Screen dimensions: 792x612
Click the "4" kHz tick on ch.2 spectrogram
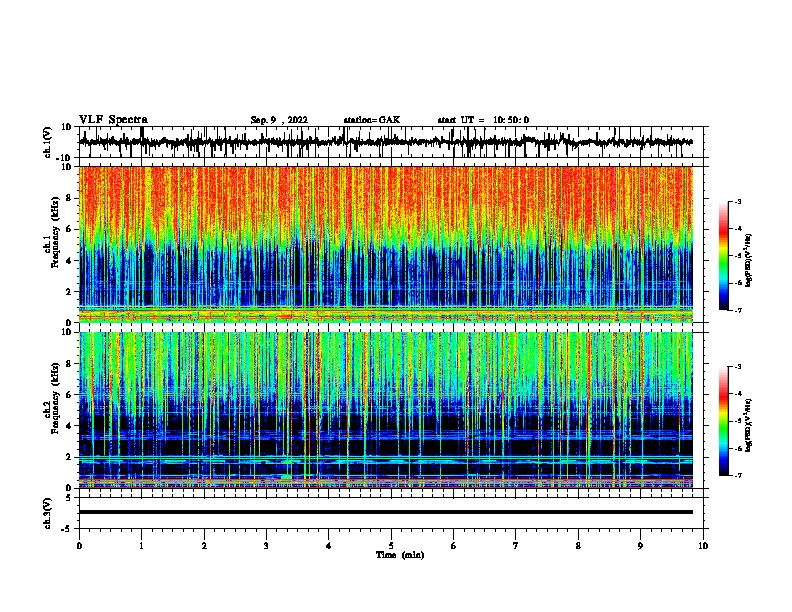pyautogui.click(x=69, y=426)
